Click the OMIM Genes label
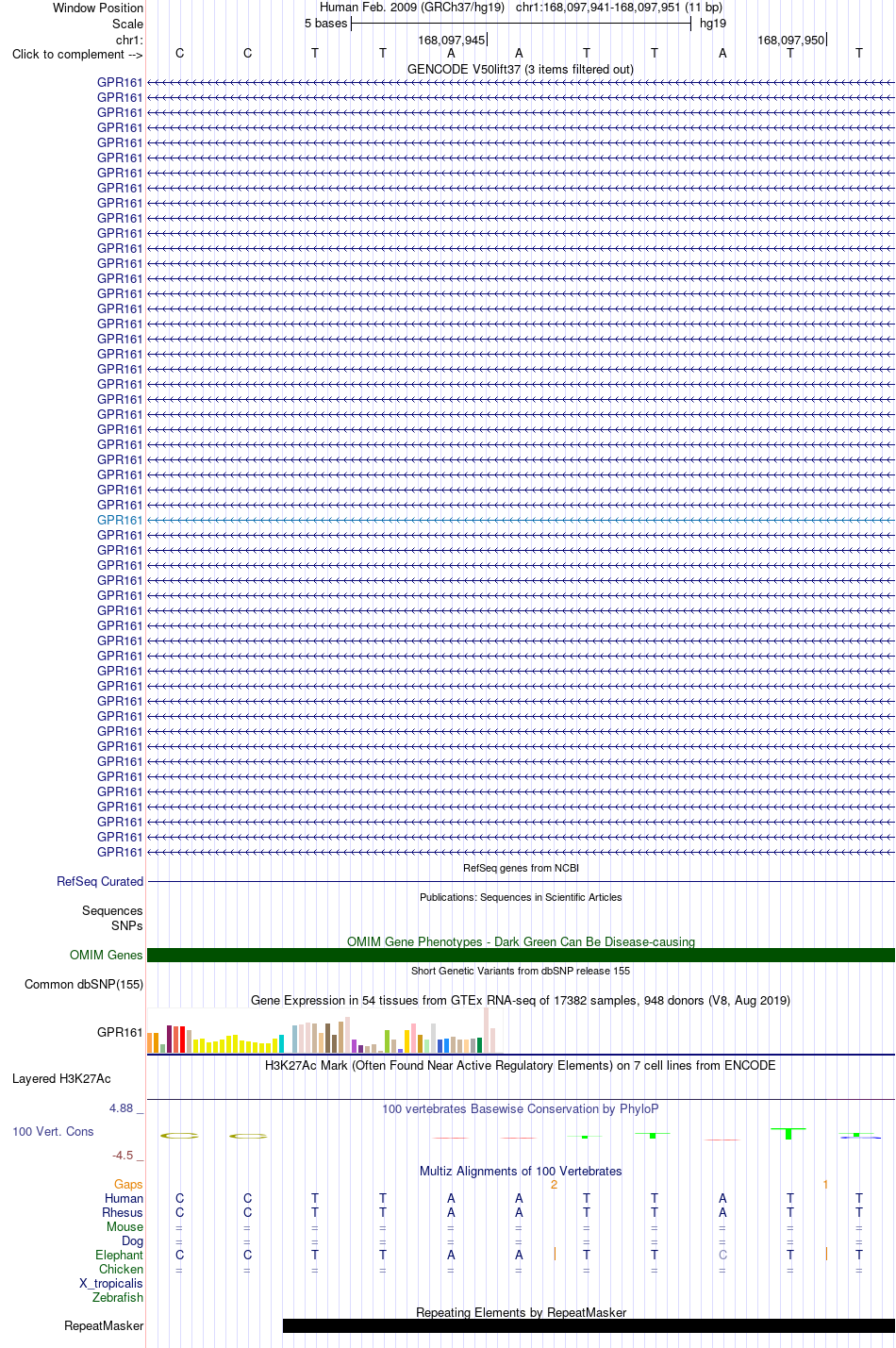This screenshot has width=896, height=1348. click(107, 955)
